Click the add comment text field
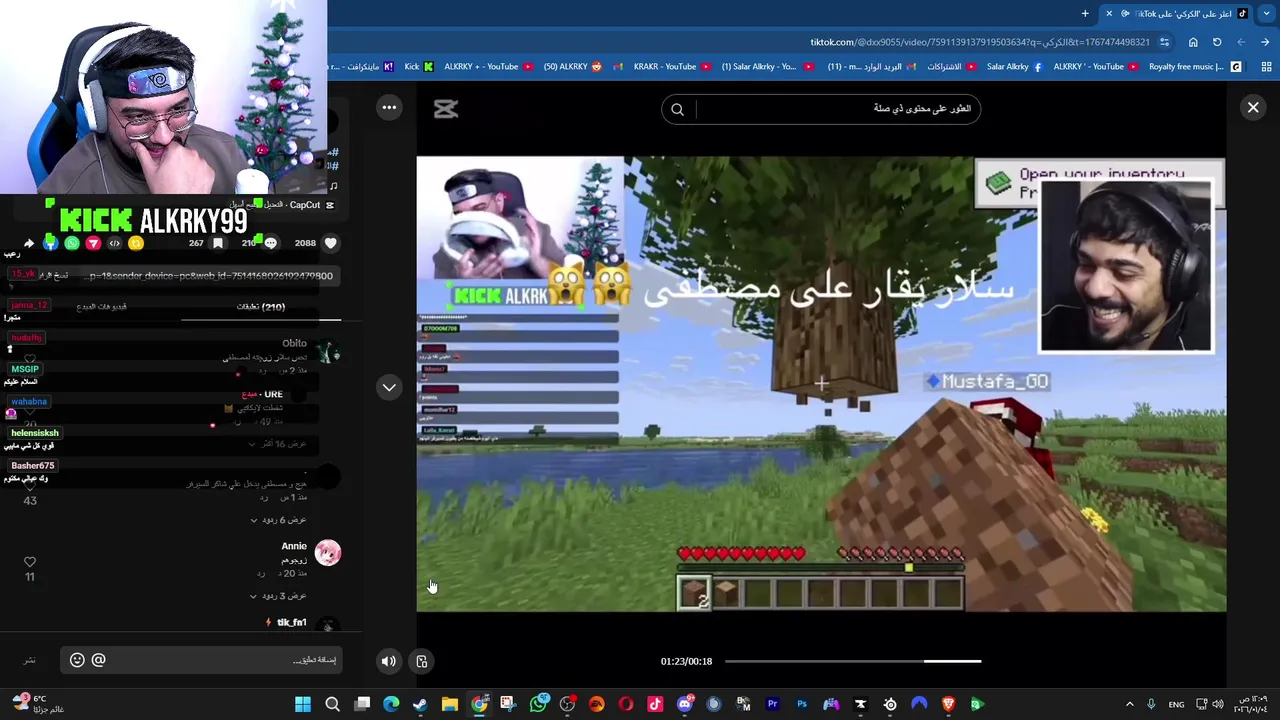 click(200, 660)
